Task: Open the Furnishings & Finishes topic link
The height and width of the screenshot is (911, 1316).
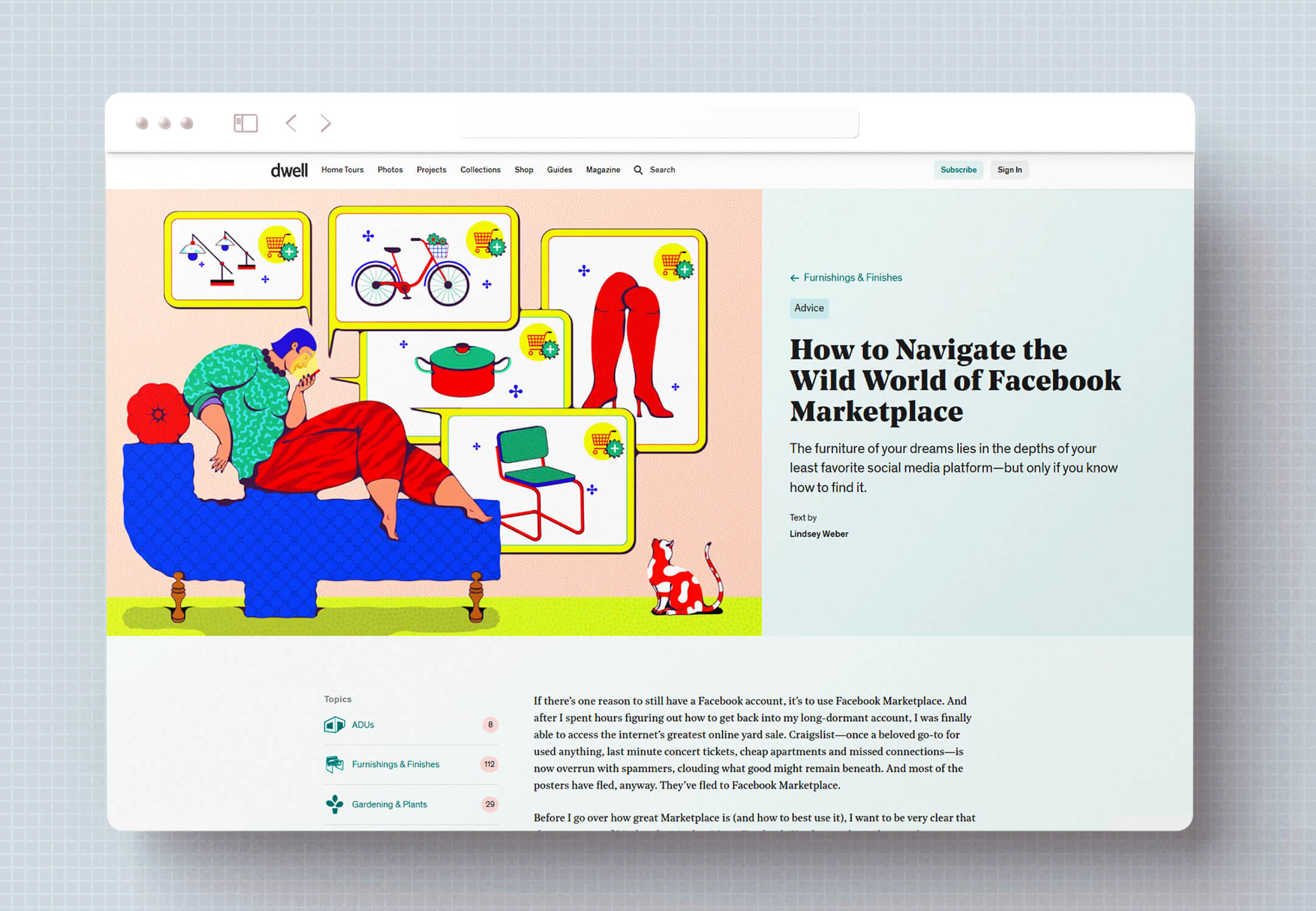Action: [x=395, y=764]
